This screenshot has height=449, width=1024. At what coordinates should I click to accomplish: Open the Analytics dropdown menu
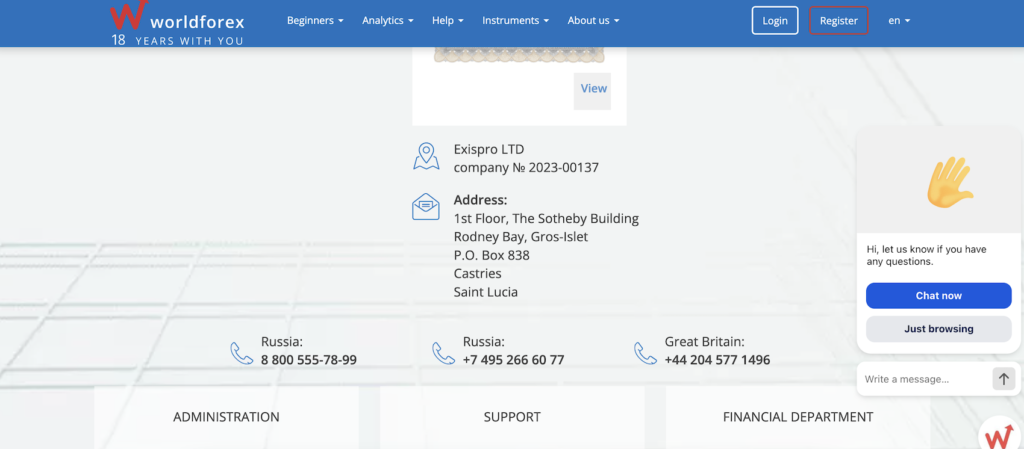click(x=387, y=21)
